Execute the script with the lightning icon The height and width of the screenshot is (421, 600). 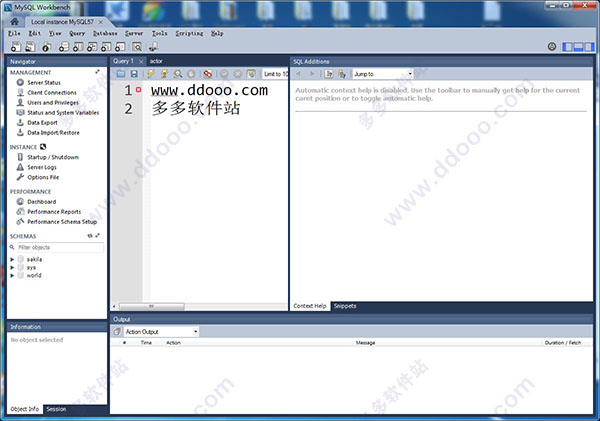pos(150,74)
